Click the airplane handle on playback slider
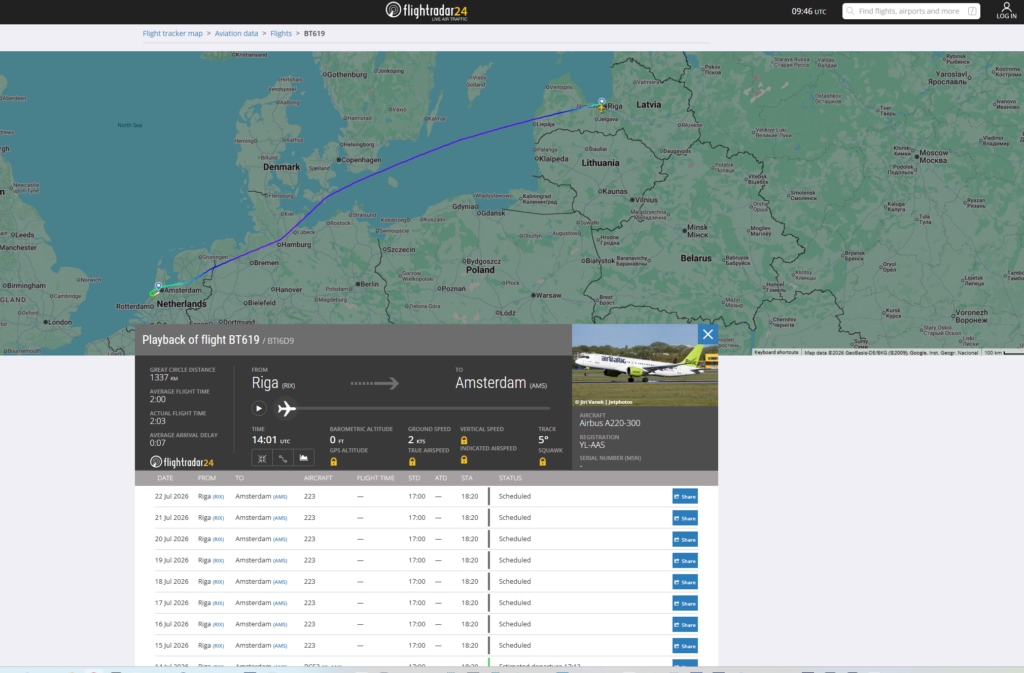The image size is (1024, 673). (286, 409)
